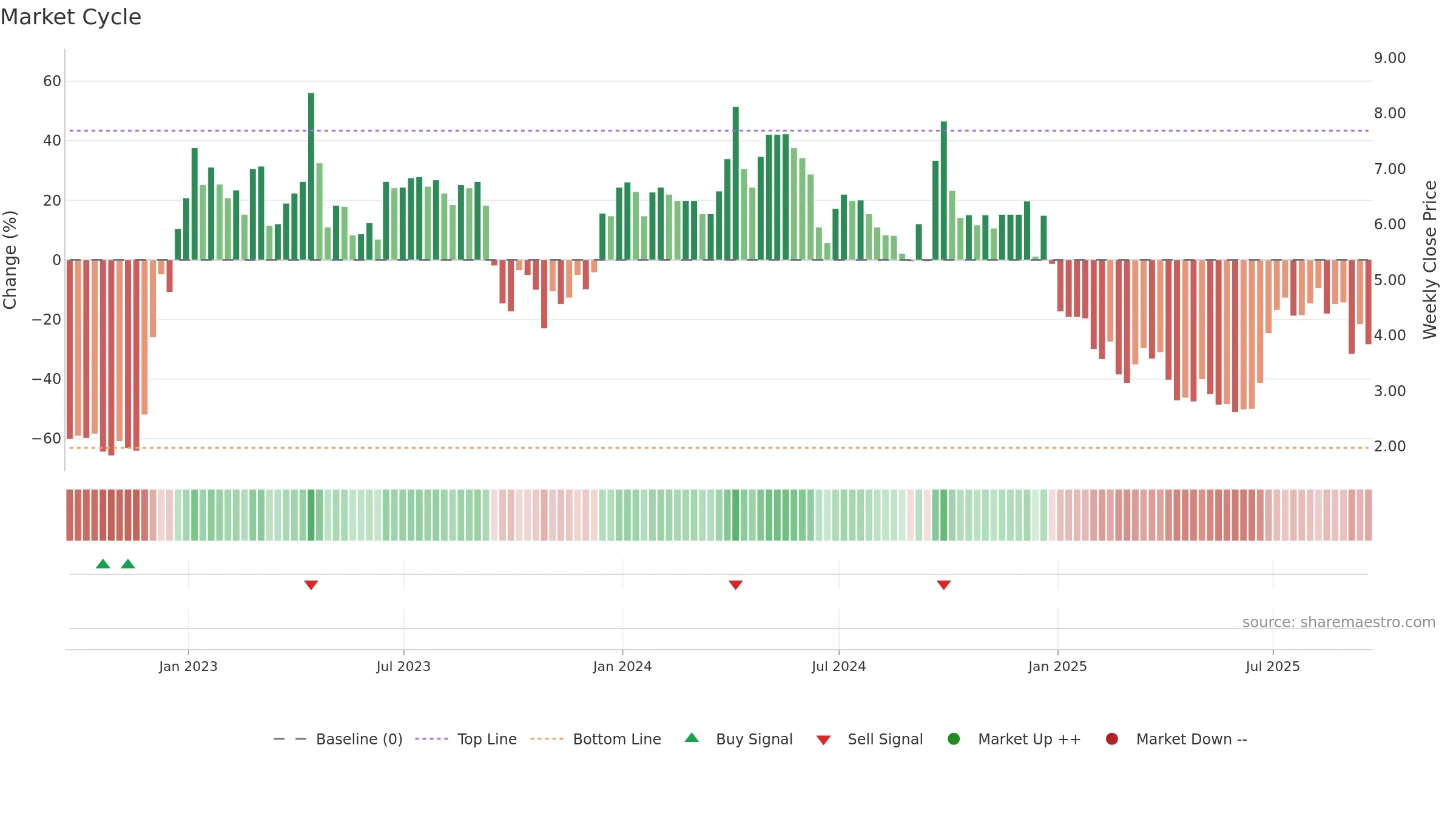Toggle the Sell Signal legend label
The width and height of the screenshot is (1456, 819).
click(x=885, y=739)
